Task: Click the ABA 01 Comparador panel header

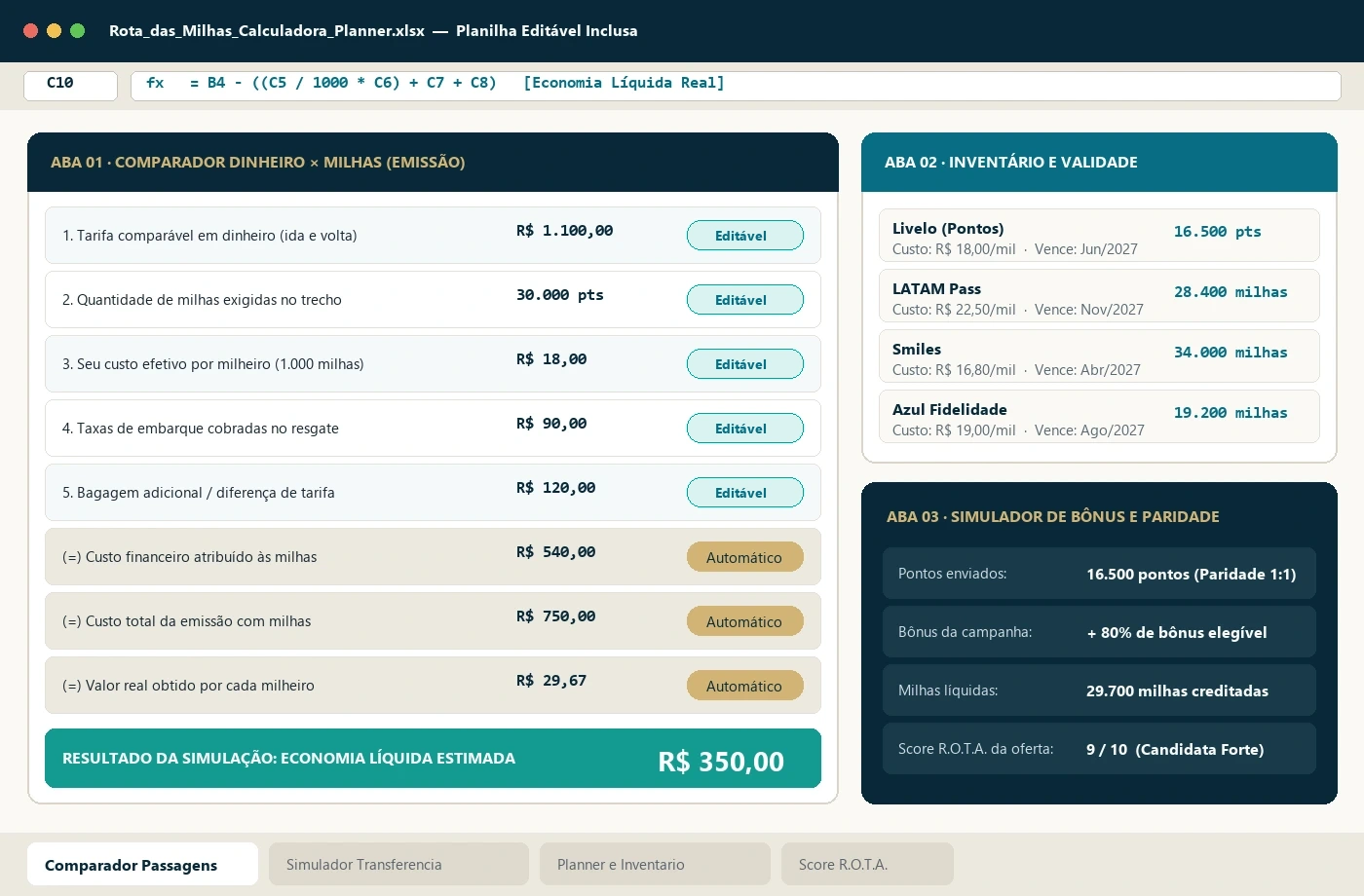Action: [x=433, y=163]
